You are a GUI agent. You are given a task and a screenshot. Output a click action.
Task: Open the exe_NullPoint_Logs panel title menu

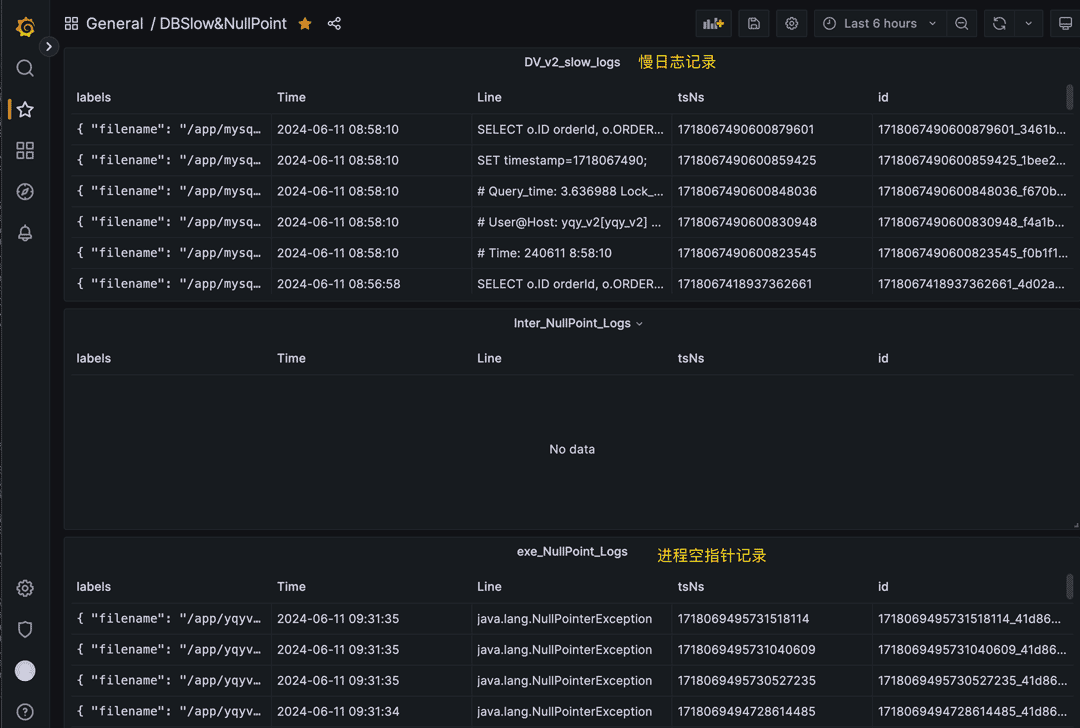coord(572,552)
